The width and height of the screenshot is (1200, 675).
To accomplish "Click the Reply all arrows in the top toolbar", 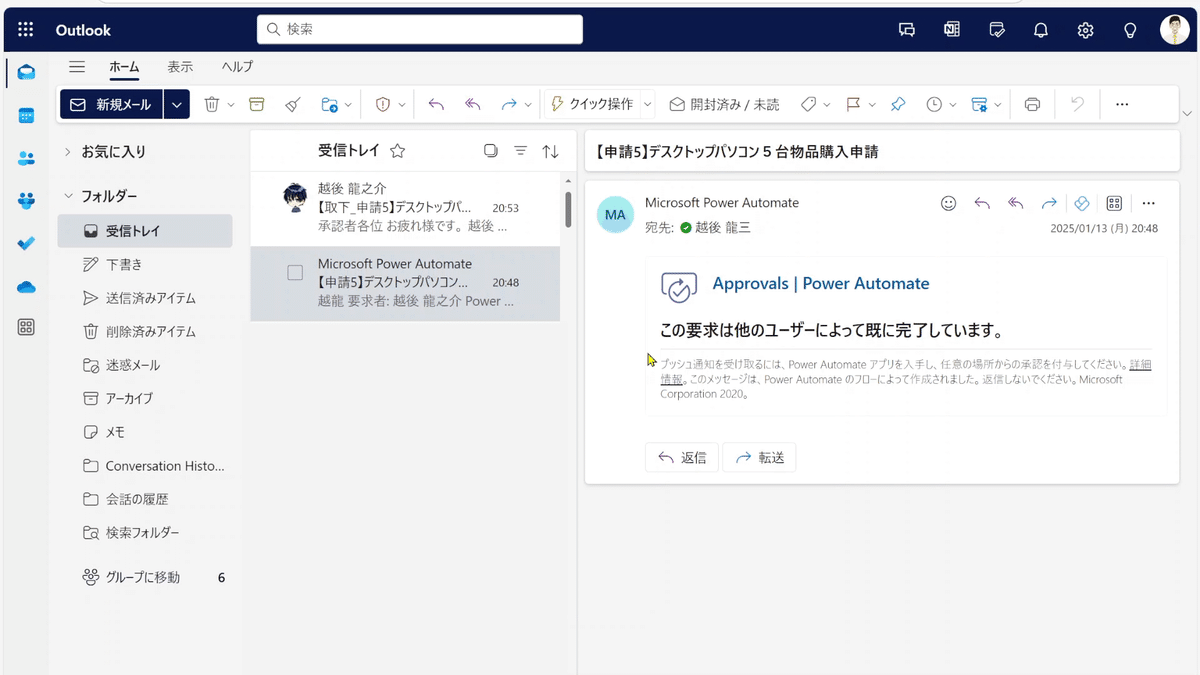I will tap(473, 104).
